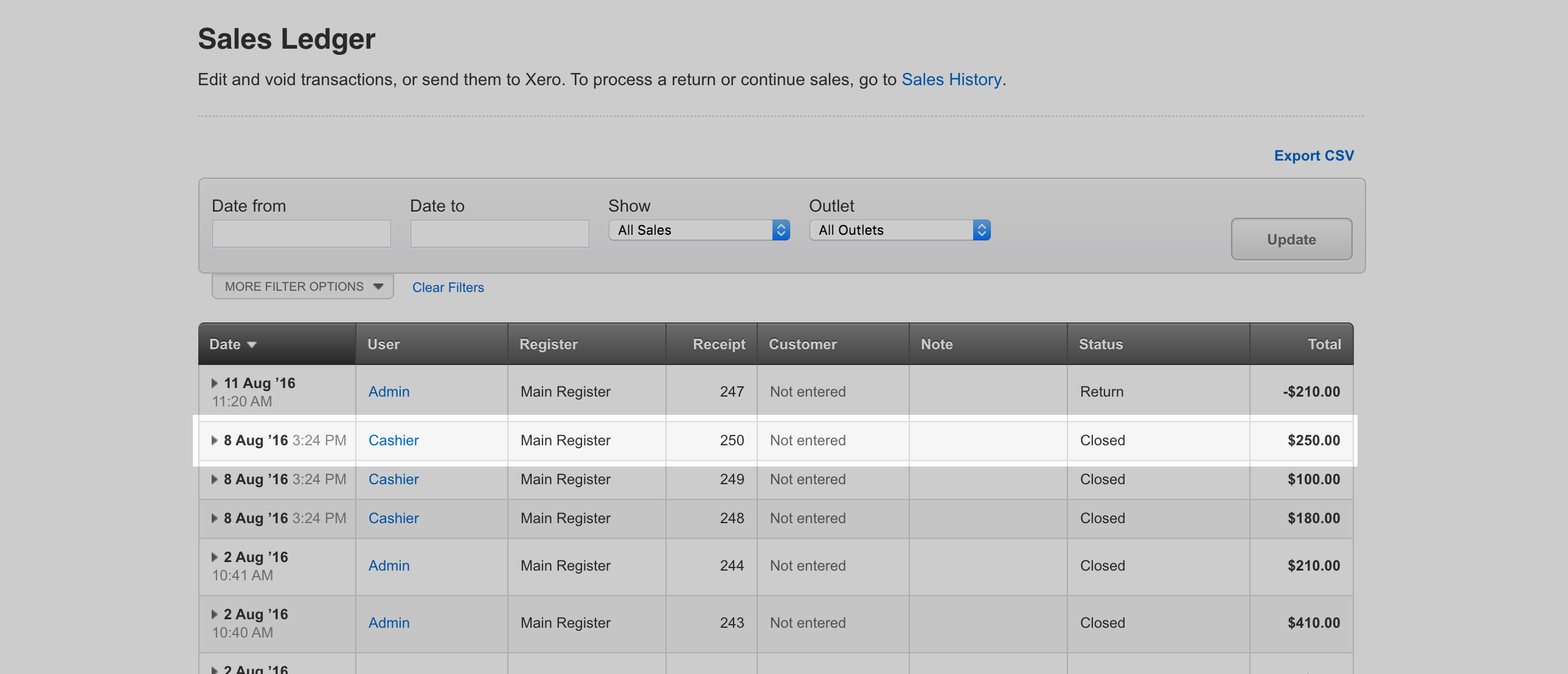
Task: Expand the 11 Aug '16 receipt 247 row
Action: click(214, 383)
